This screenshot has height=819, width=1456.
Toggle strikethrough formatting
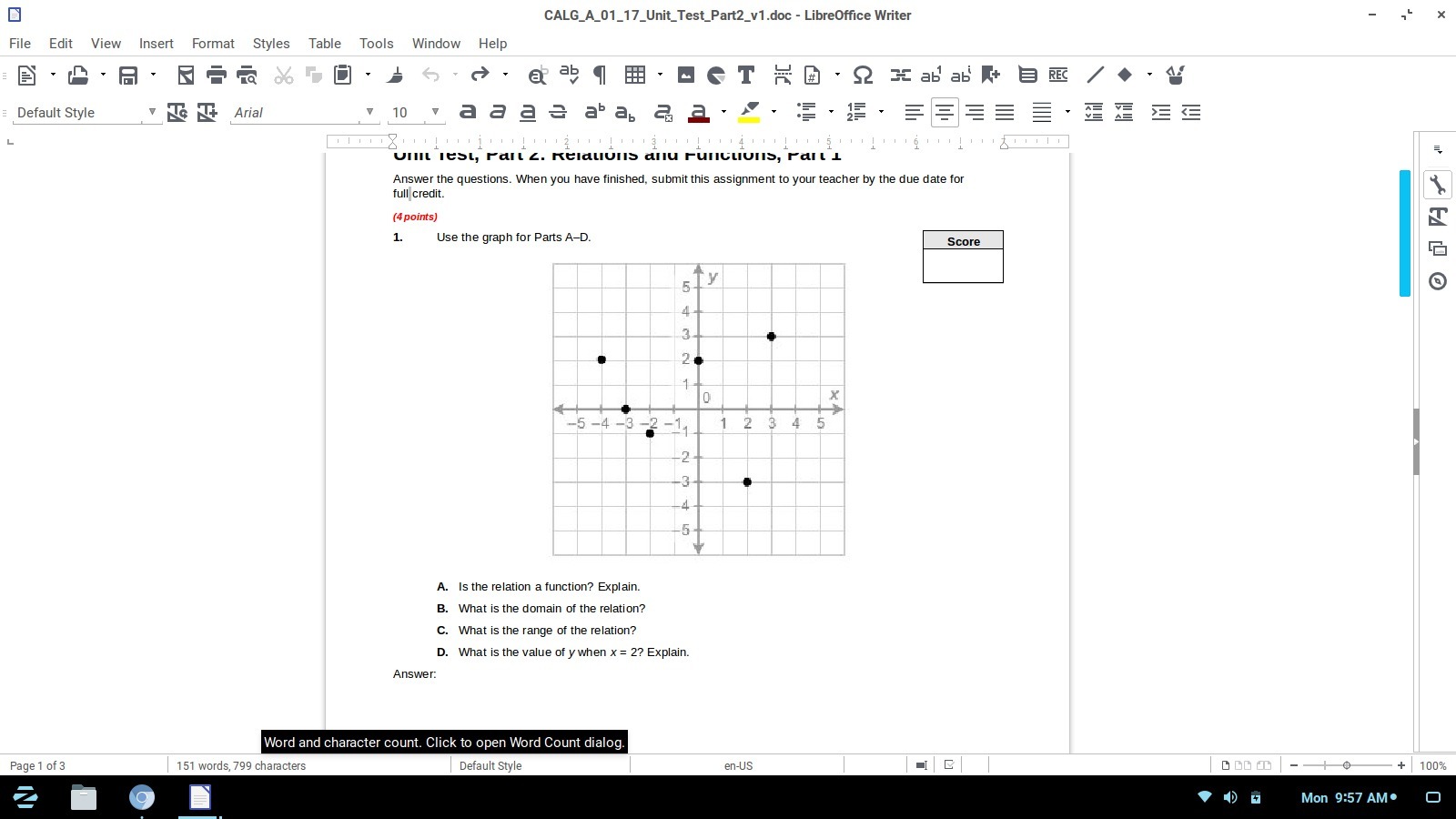coord(558,113)
